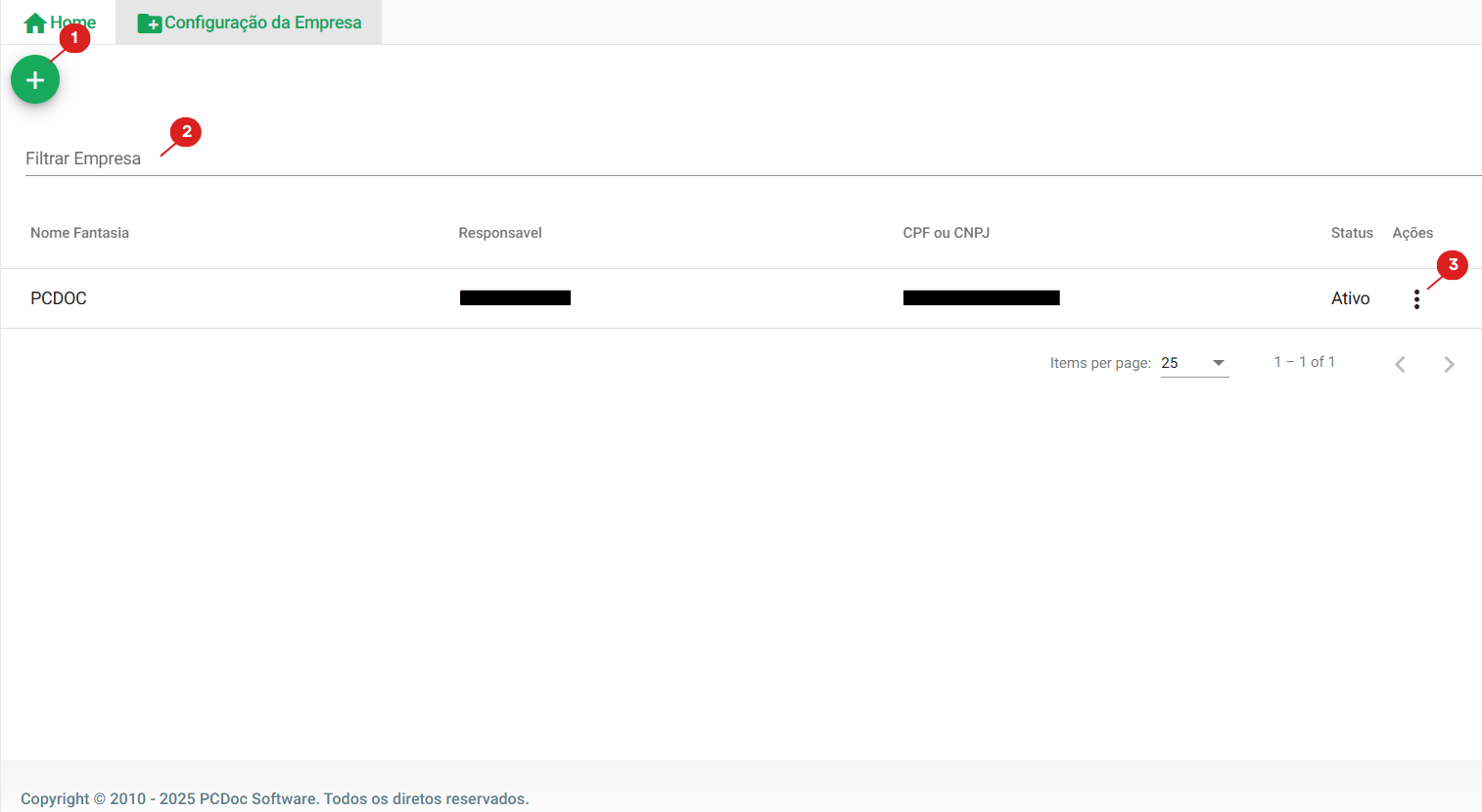Image resolution: width=1482 pixels, height=812 pixels.
Task: Expand the items per page dropdown arrow
Action: pos(1219,363)
